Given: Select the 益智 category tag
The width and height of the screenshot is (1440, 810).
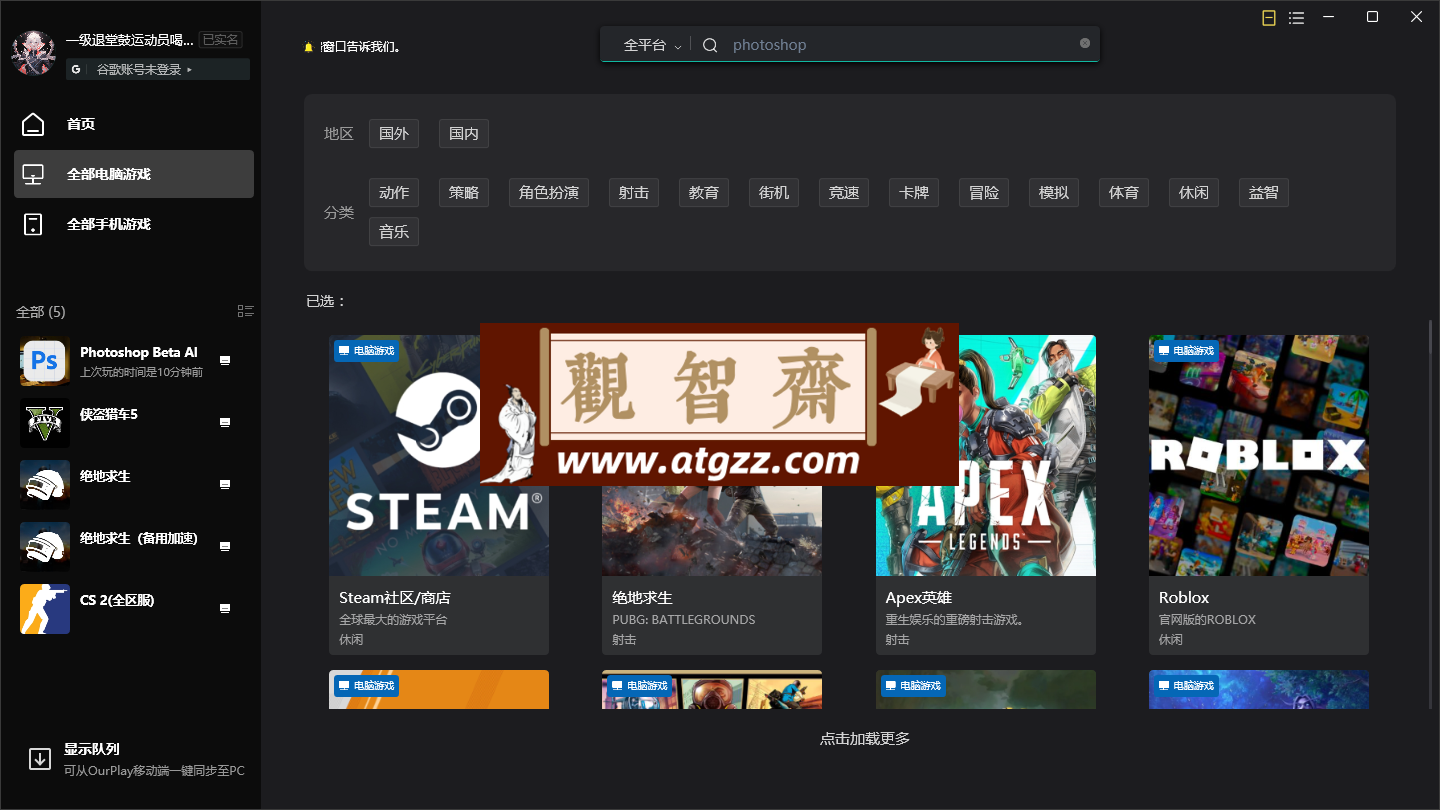Looking at the screenshot, I should click(1264, 192).
